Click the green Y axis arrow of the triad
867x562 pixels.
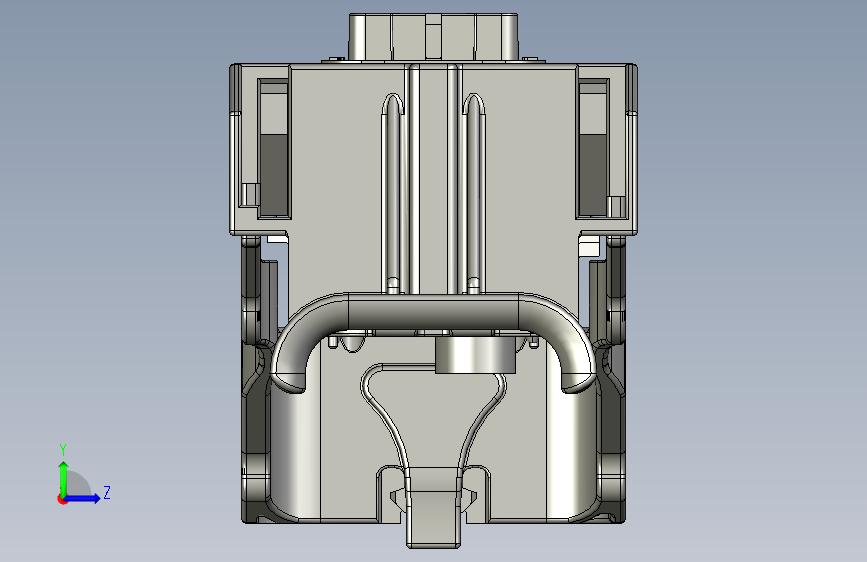tap(64, 479)
